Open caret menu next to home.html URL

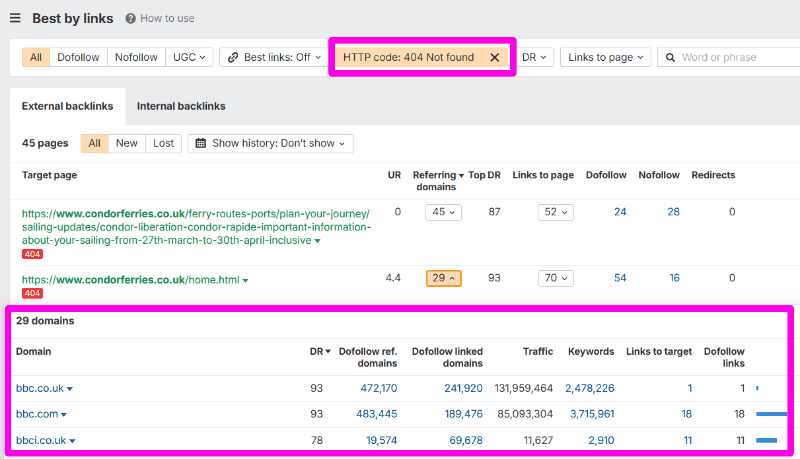[x=245, y=280]
